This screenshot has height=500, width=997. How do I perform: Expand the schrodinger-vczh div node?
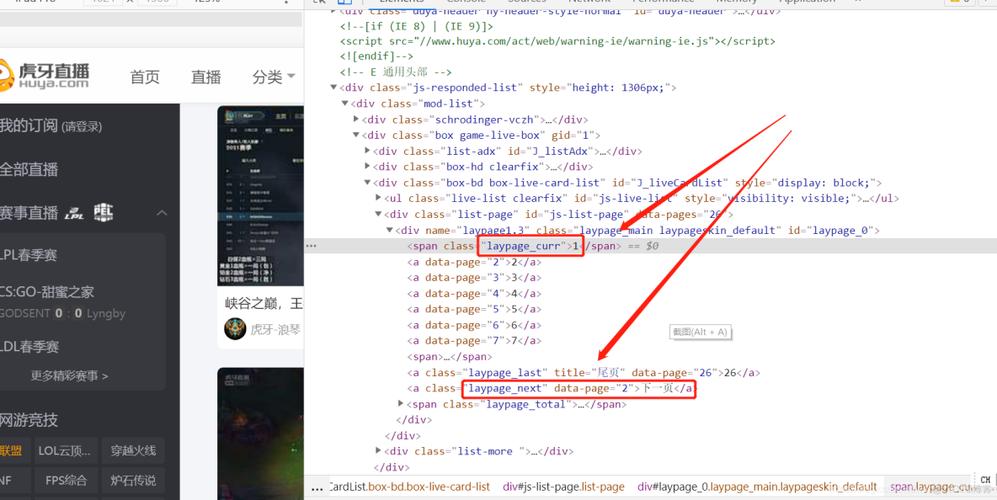(356, 119)
